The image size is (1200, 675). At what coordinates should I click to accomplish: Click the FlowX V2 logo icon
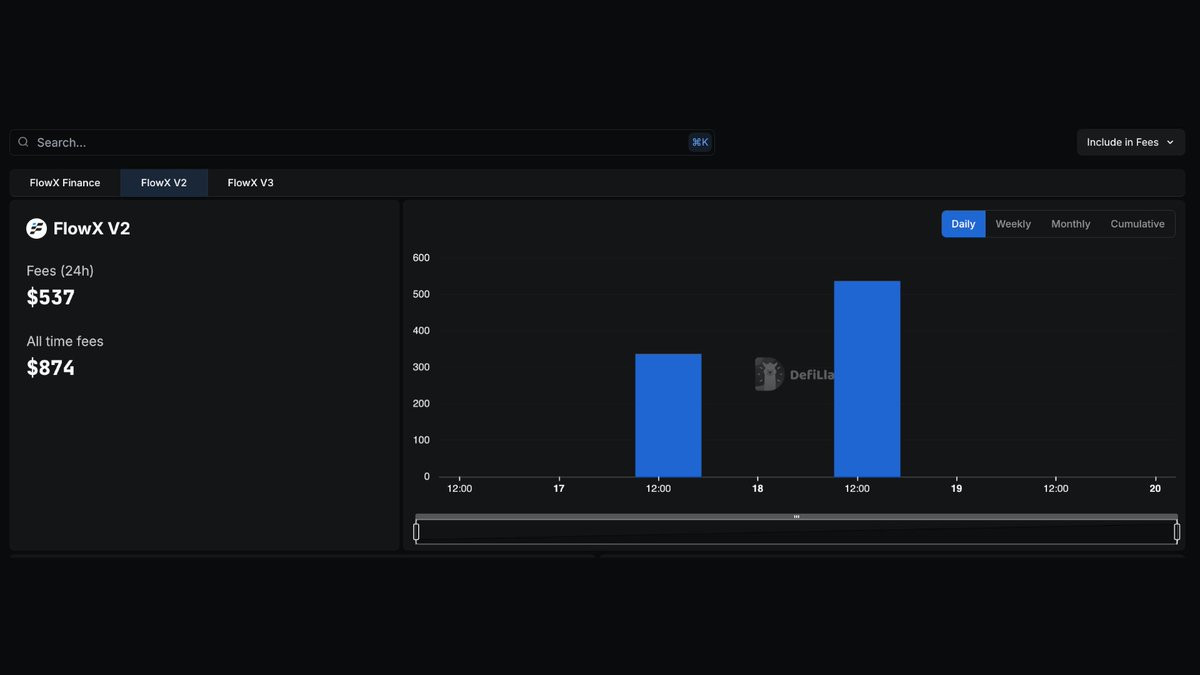(37, 229)
